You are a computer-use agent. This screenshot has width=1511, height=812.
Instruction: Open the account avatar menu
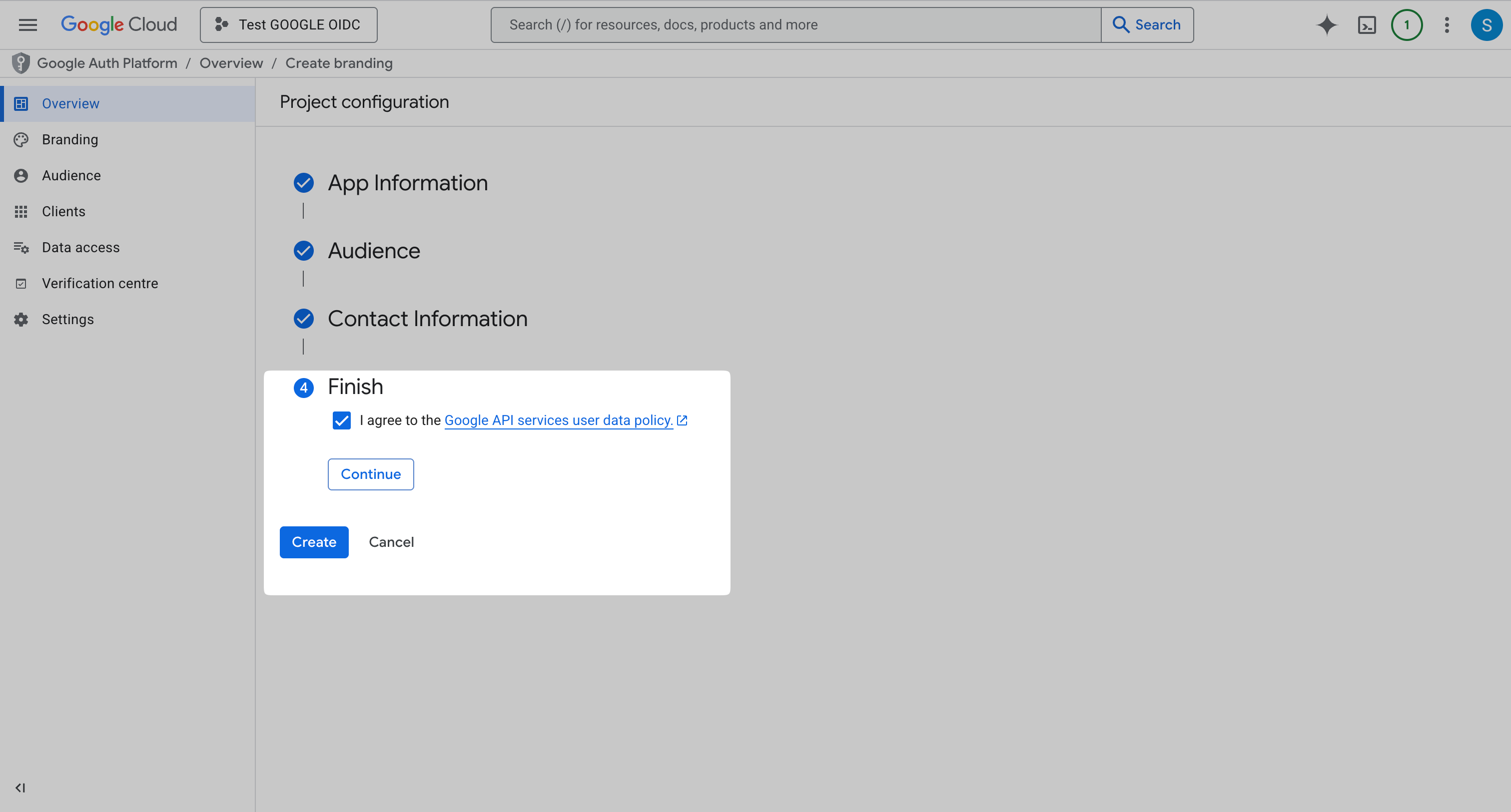point(1487,24)
